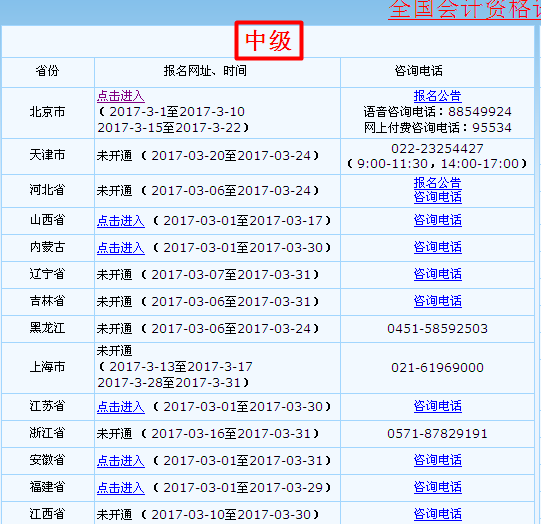Select the 上海市 province cell
This screenshot has height=524, width=541.
pos(47,367)
